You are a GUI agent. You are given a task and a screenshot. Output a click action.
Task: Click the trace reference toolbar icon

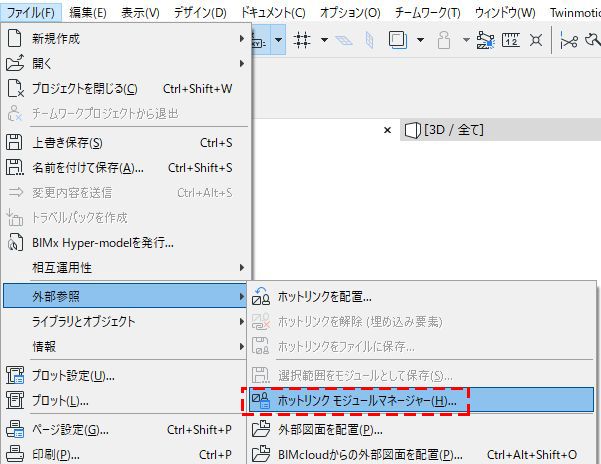click(x=397, y=39)
